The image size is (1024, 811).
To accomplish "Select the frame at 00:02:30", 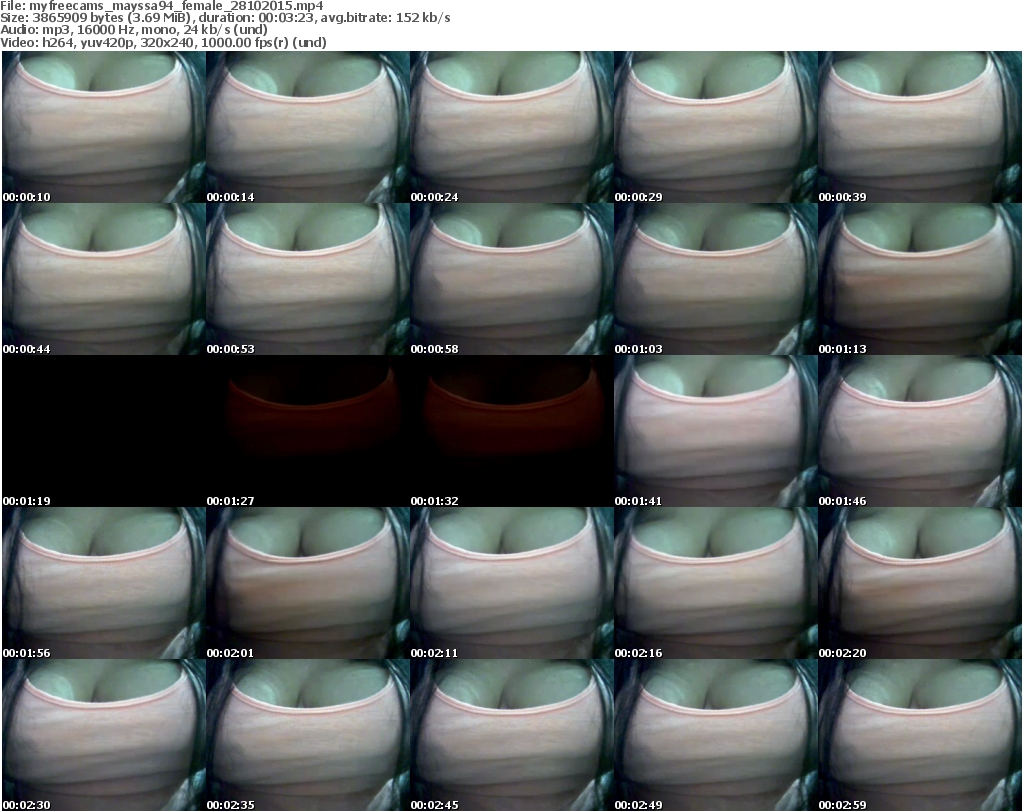I will pos(104,735).
